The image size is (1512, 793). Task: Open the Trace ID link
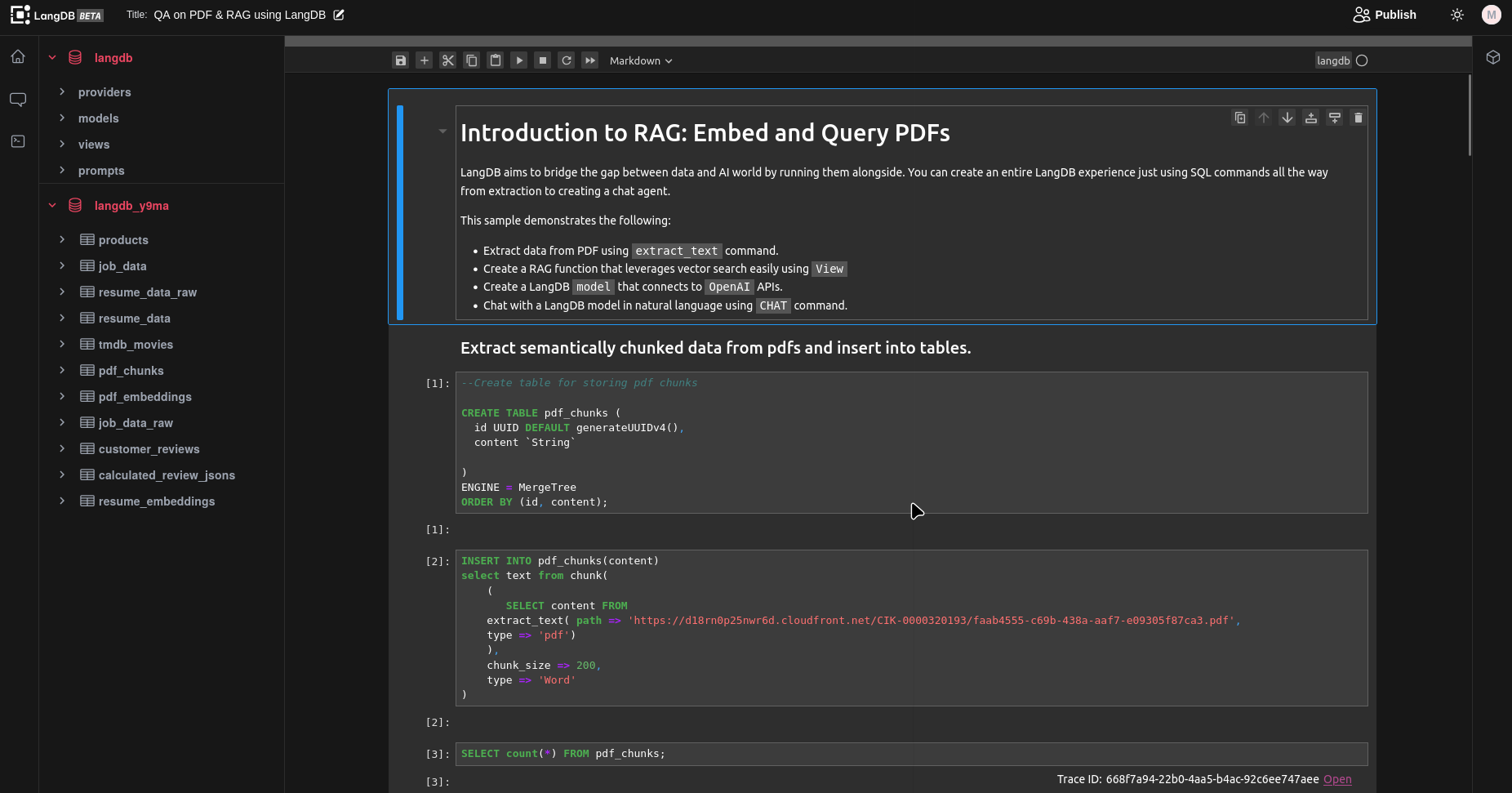point(1337,779)
